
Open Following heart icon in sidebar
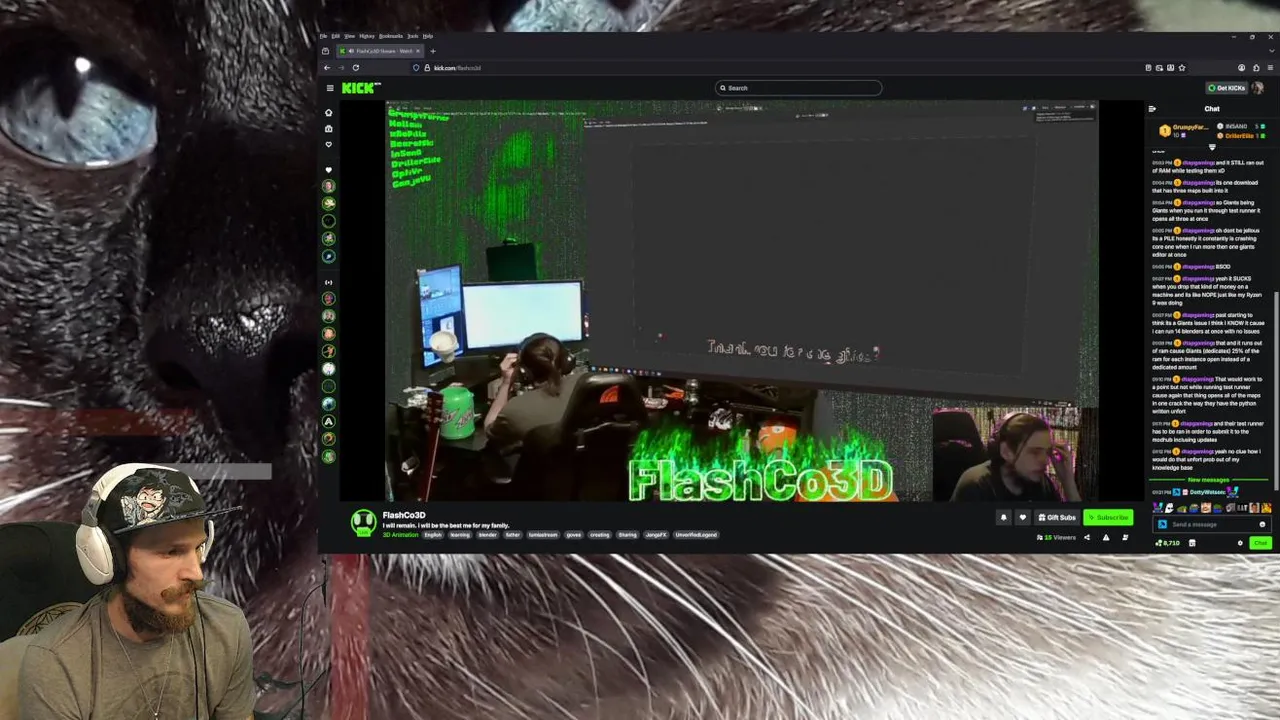pos(328,145)
